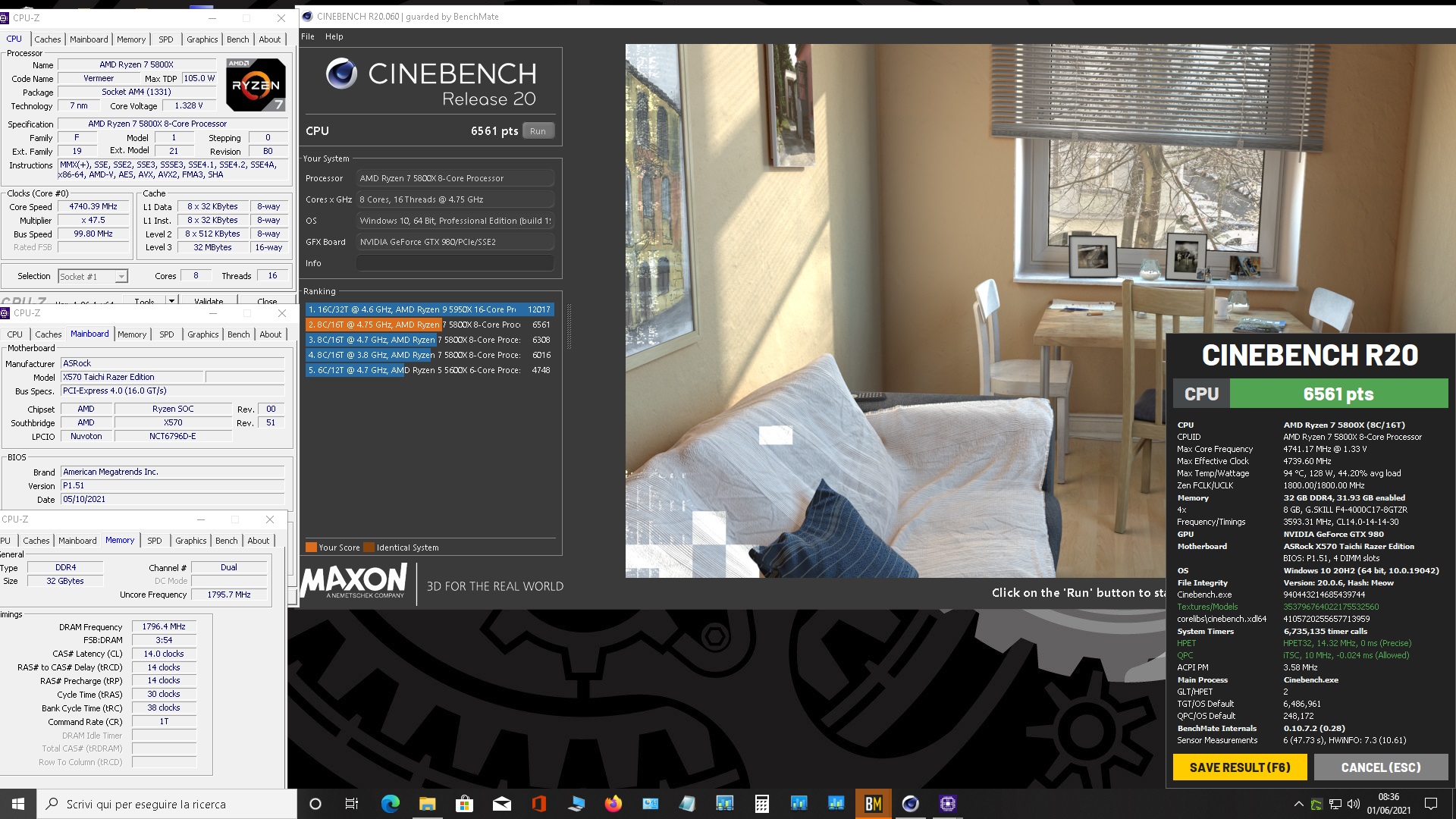The height and width of the screenshot is (819, 1456).
Task: Click ASRock manufacturer field in CPU-Z
Action: click(x=172, y=363)
